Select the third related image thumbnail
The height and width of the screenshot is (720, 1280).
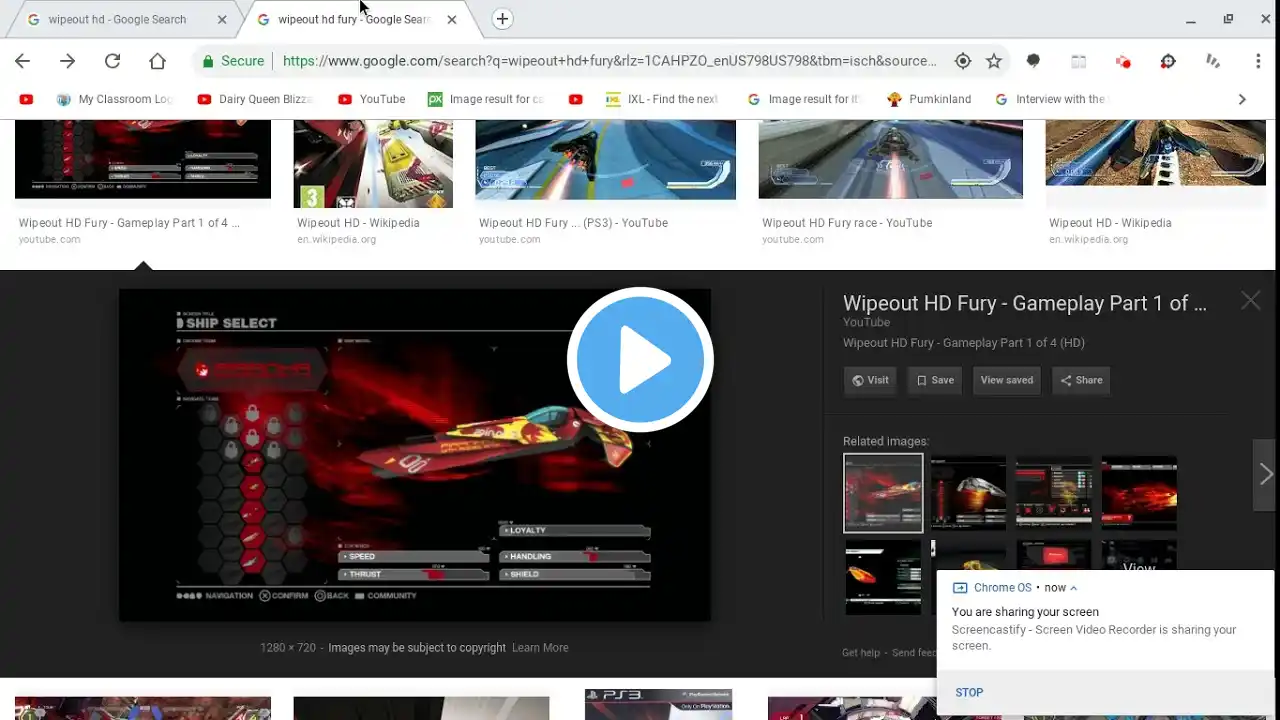(1053, 493)
